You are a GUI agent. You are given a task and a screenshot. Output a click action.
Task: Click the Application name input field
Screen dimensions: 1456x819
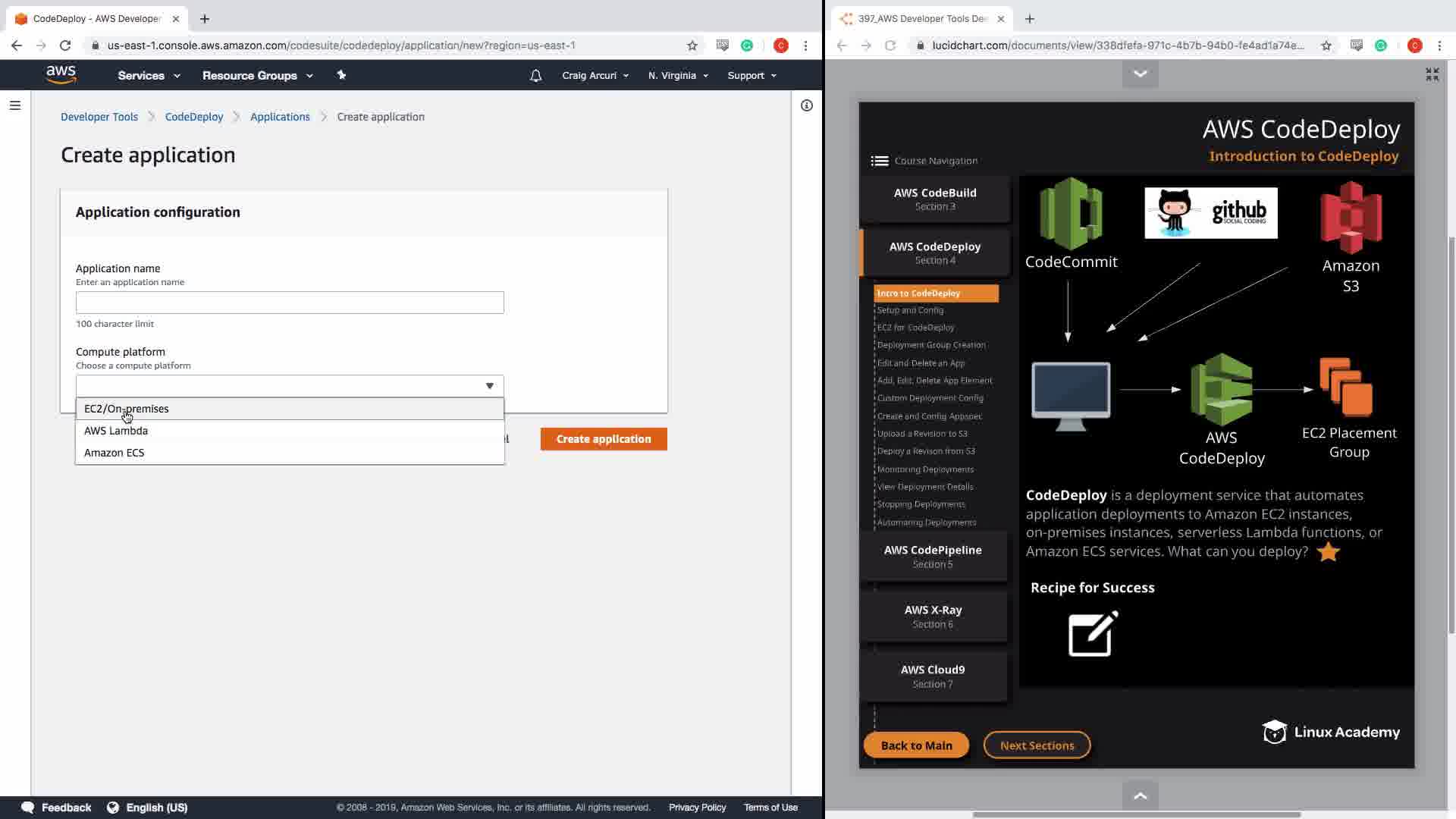pyautogui.click(x=290, y=303)
